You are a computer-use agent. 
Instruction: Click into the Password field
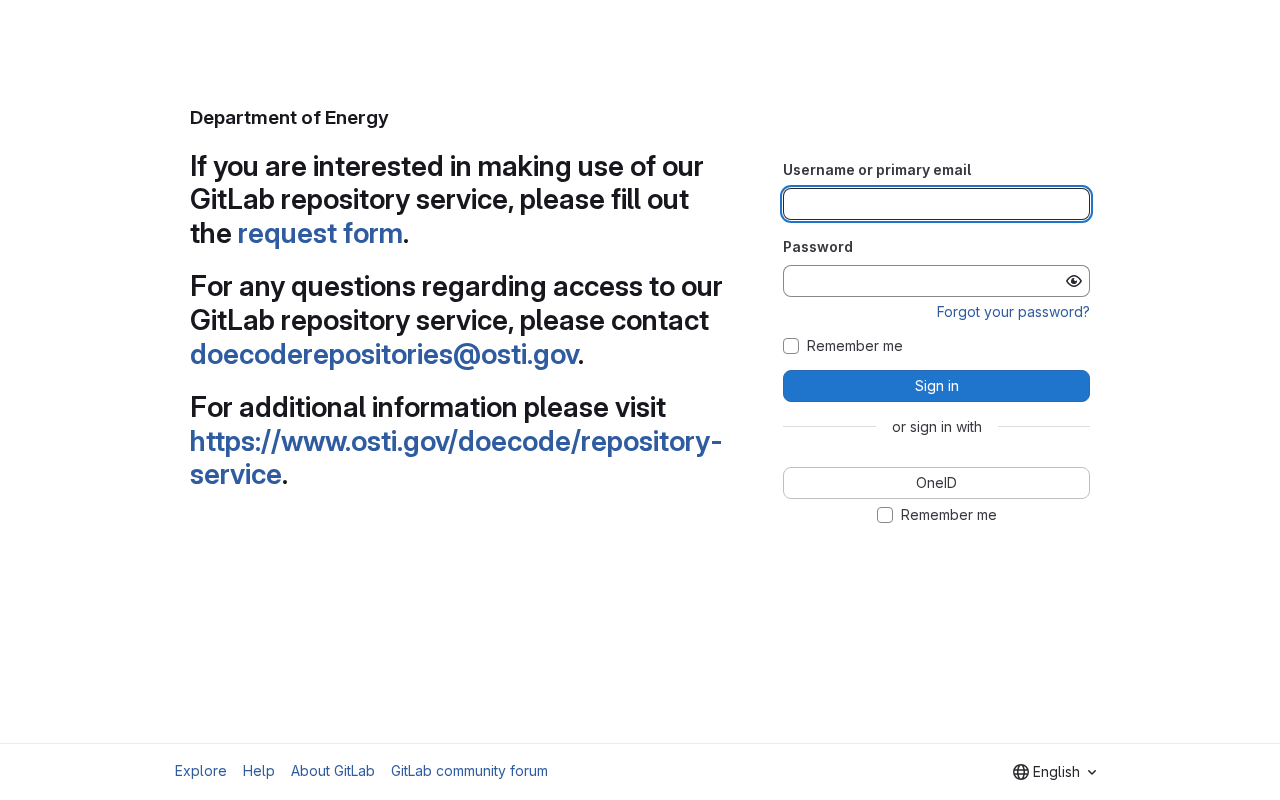pos(922,281)
